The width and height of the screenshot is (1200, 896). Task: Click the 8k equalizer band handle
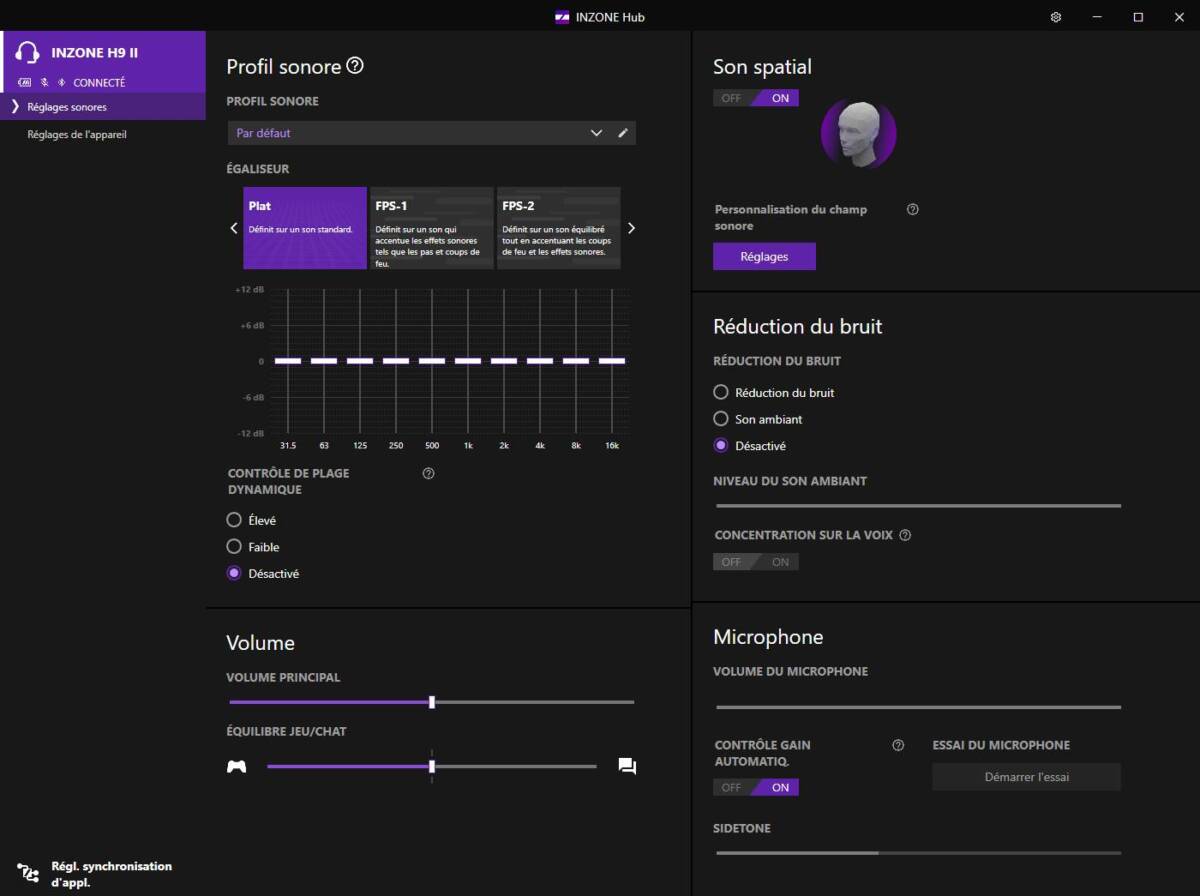tap(576, 361)
